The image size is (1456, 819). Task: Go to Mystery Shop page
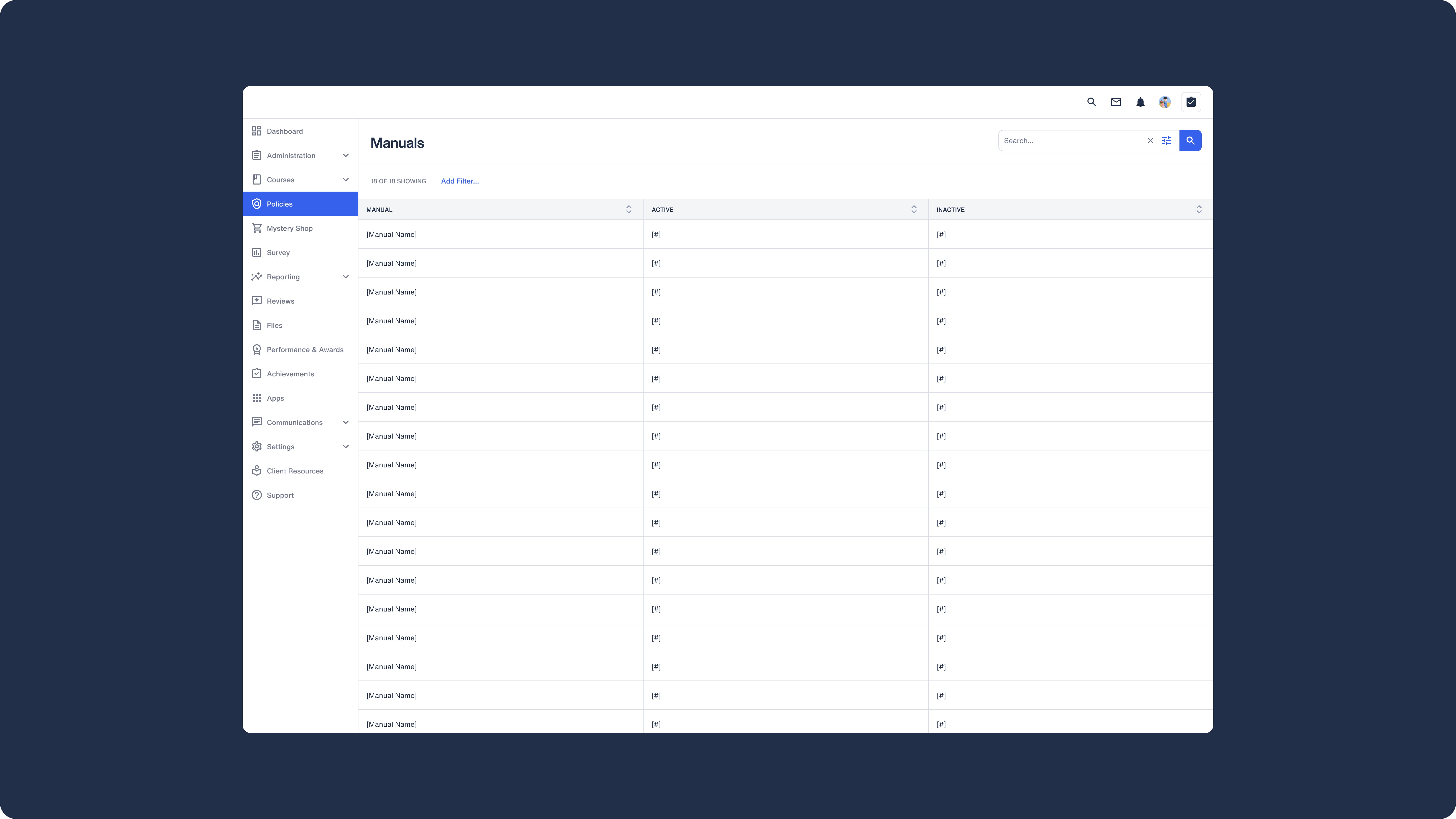pyautogui.click(x=289, y=228)
